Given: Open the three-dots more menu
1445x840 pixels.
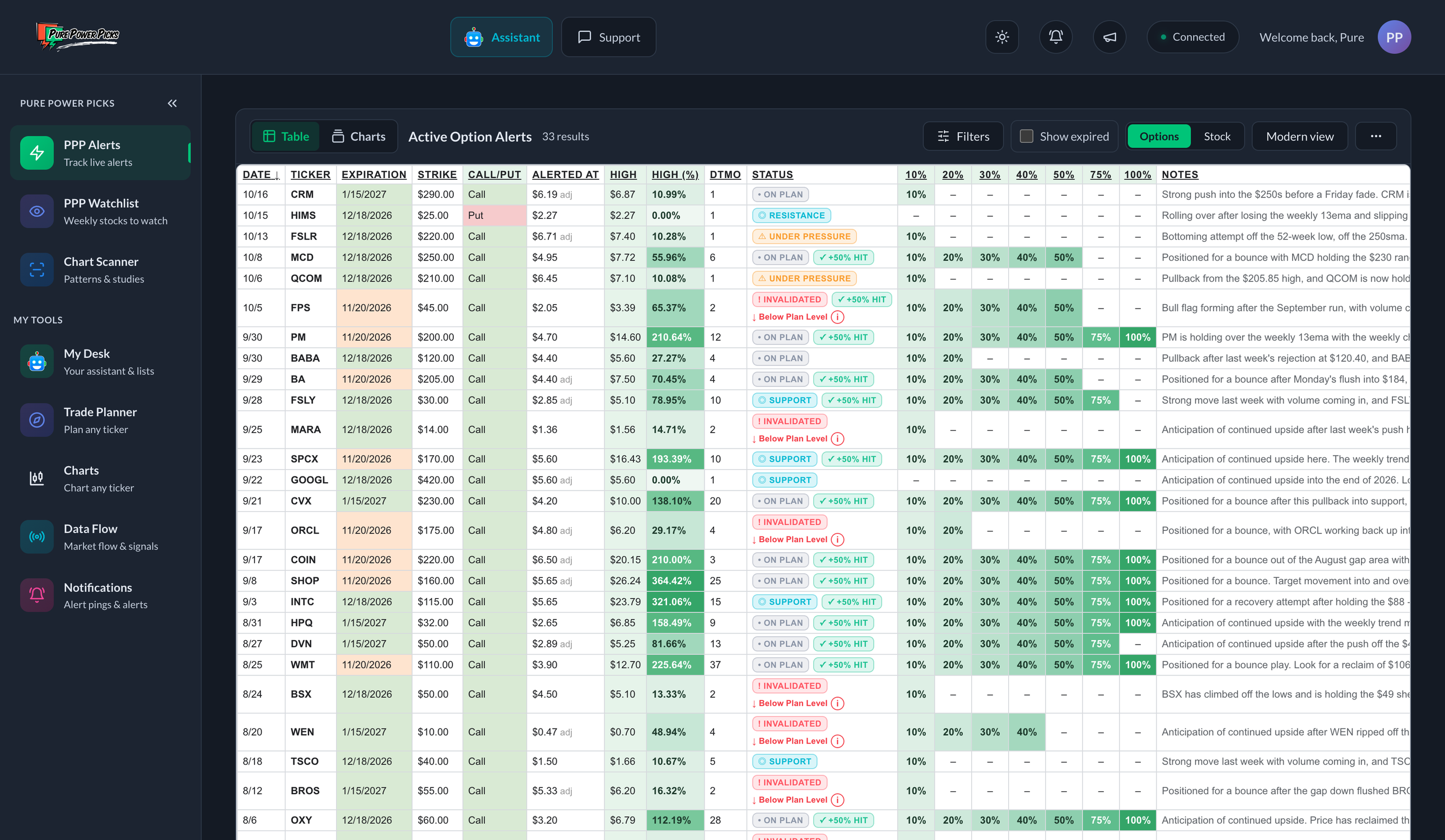Looking at the screenshot, I should click(x=1376, y=137).
